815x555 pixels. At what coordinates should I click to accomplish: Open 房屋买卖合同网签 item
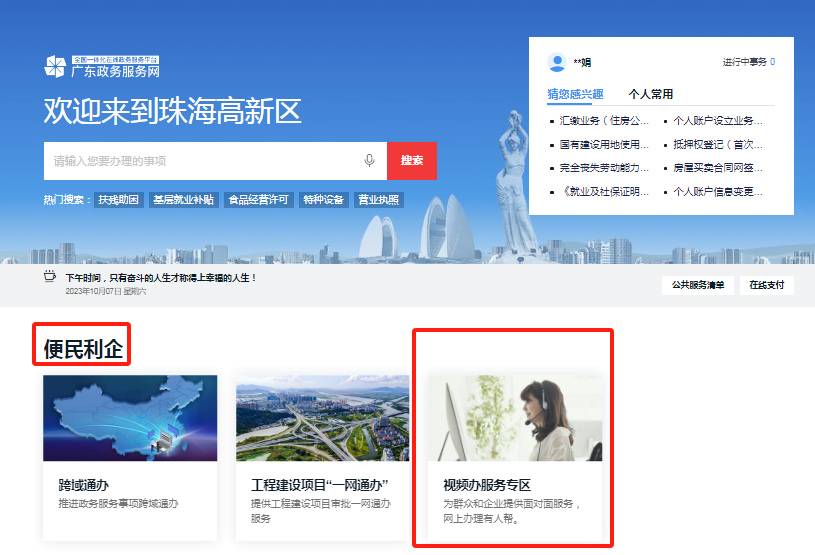tap(718, 168)
